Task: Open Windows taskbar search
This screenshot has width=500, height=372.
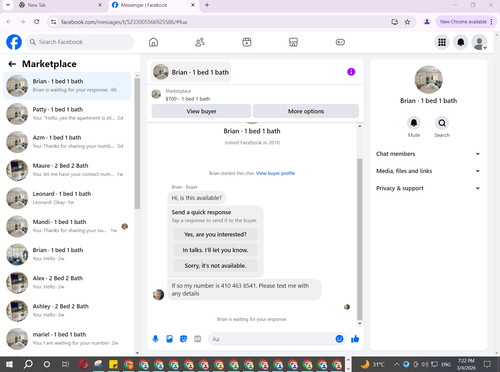Action: click(x=28, y=364)
